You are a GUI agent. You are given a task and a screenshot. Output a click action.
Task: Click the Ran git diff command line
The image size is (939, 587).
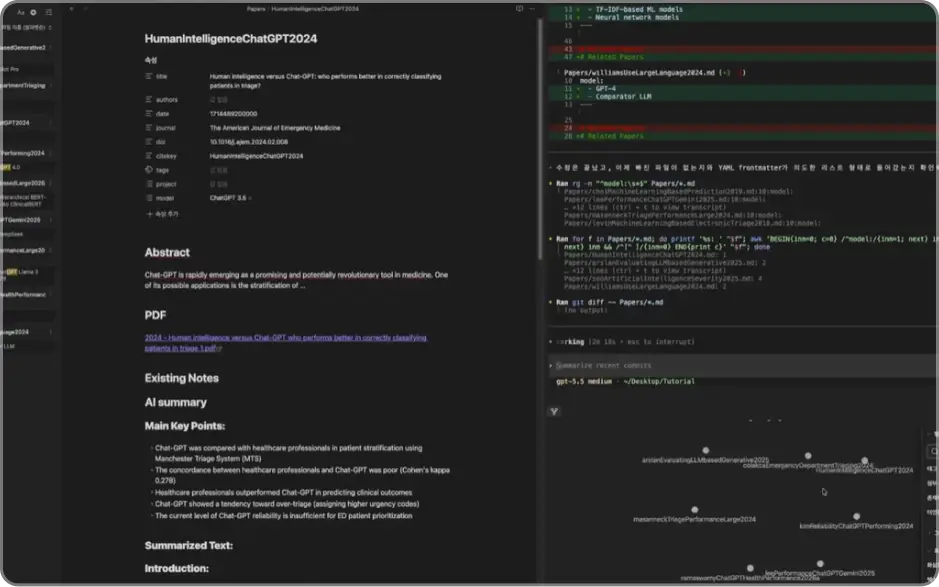click(610, 302)
